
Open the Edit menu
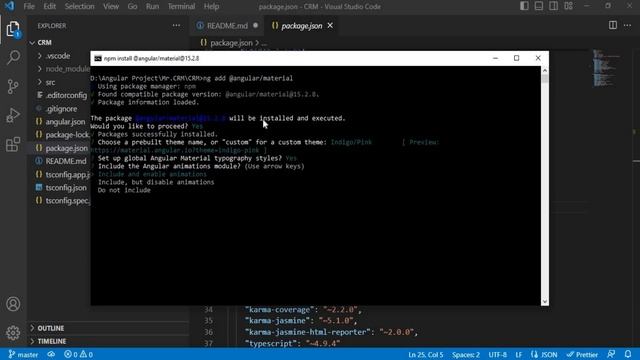tap(49, 7)
